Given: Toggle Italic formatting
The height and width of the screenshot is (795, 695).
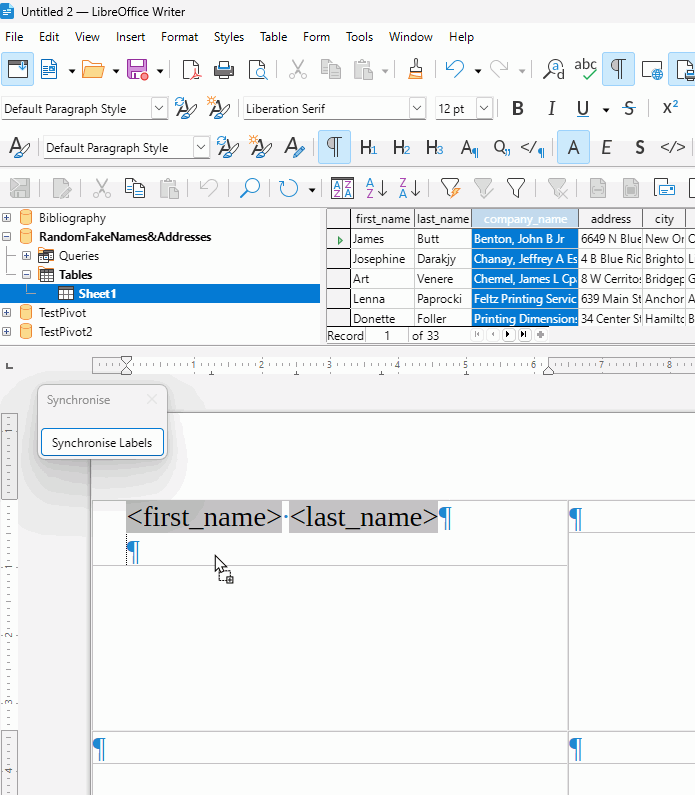Looking at the screenshot, I should tap(550, 109).
